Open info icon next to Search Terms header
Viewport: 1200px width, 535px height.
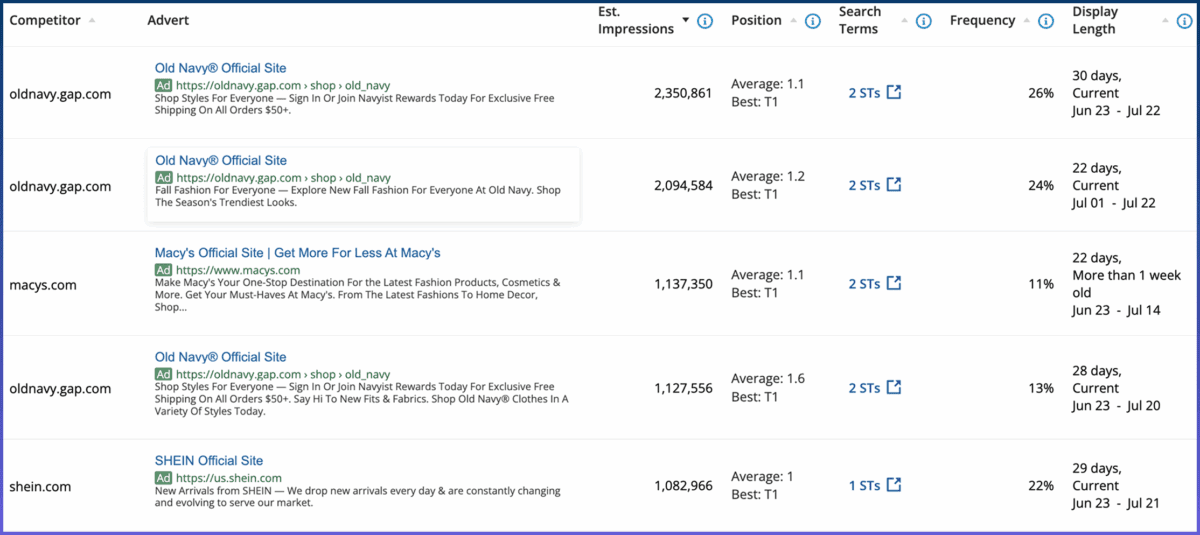(x=924, y=21)
